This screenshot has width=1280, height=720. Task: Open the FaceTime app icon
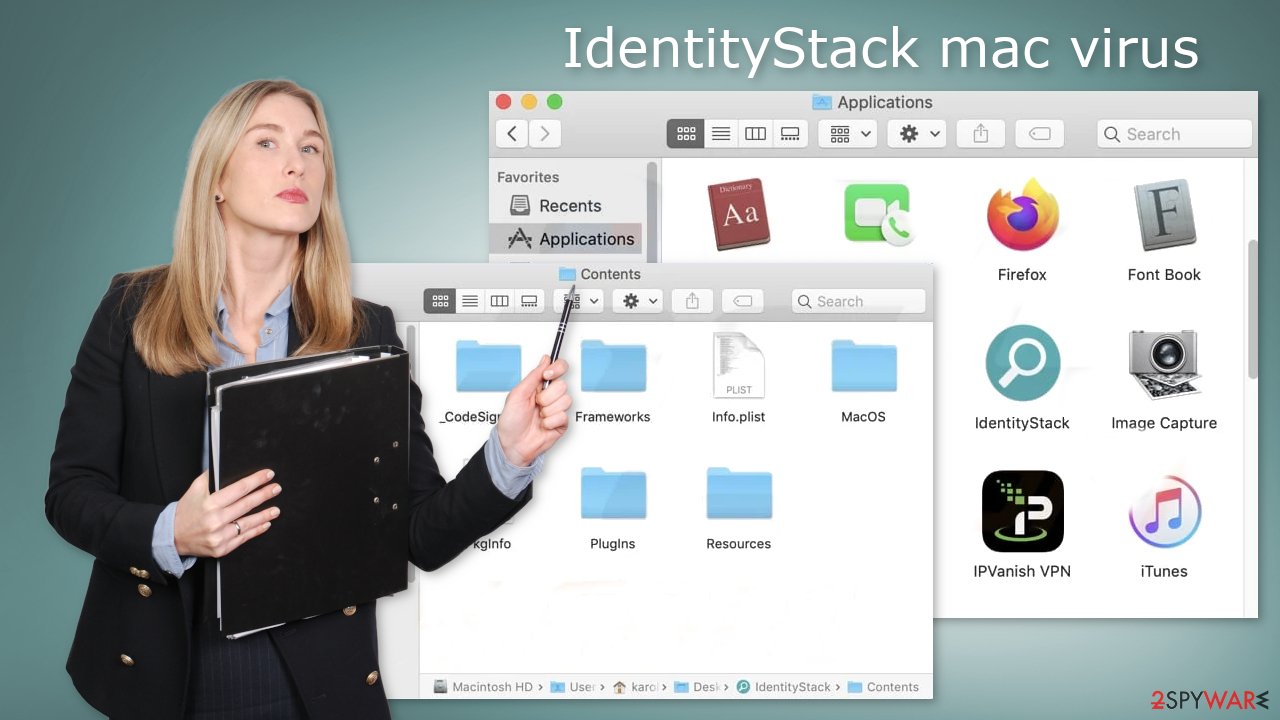pos(878,214)
